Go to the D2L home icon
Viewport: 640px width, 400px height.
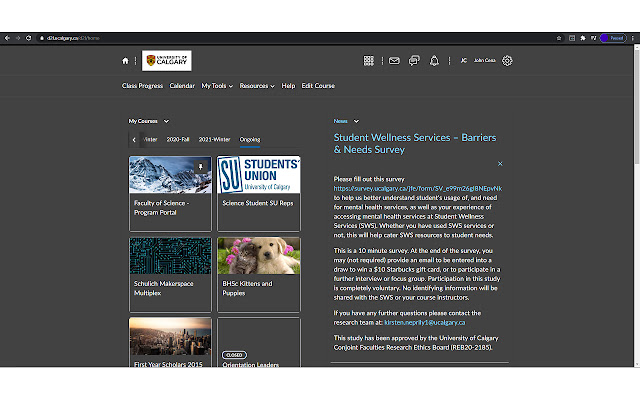pyautogui.click(x=125, y=61)
